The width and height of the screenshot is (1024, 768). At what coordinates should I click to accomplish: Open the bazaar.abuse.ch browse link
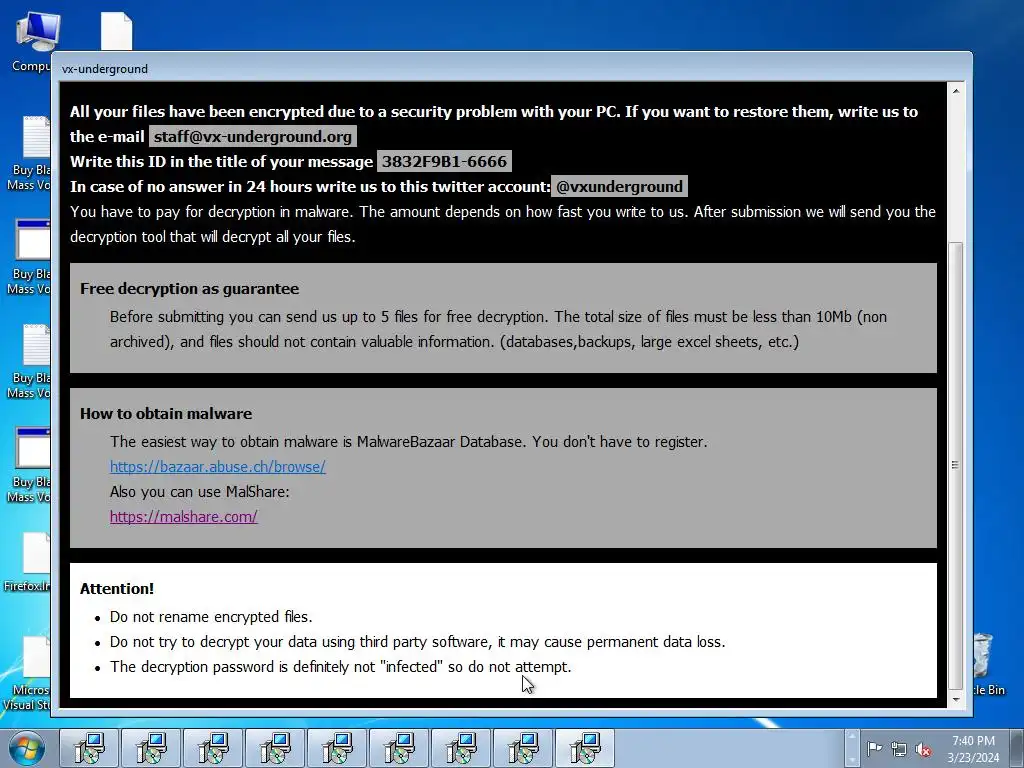pos(217,467)
